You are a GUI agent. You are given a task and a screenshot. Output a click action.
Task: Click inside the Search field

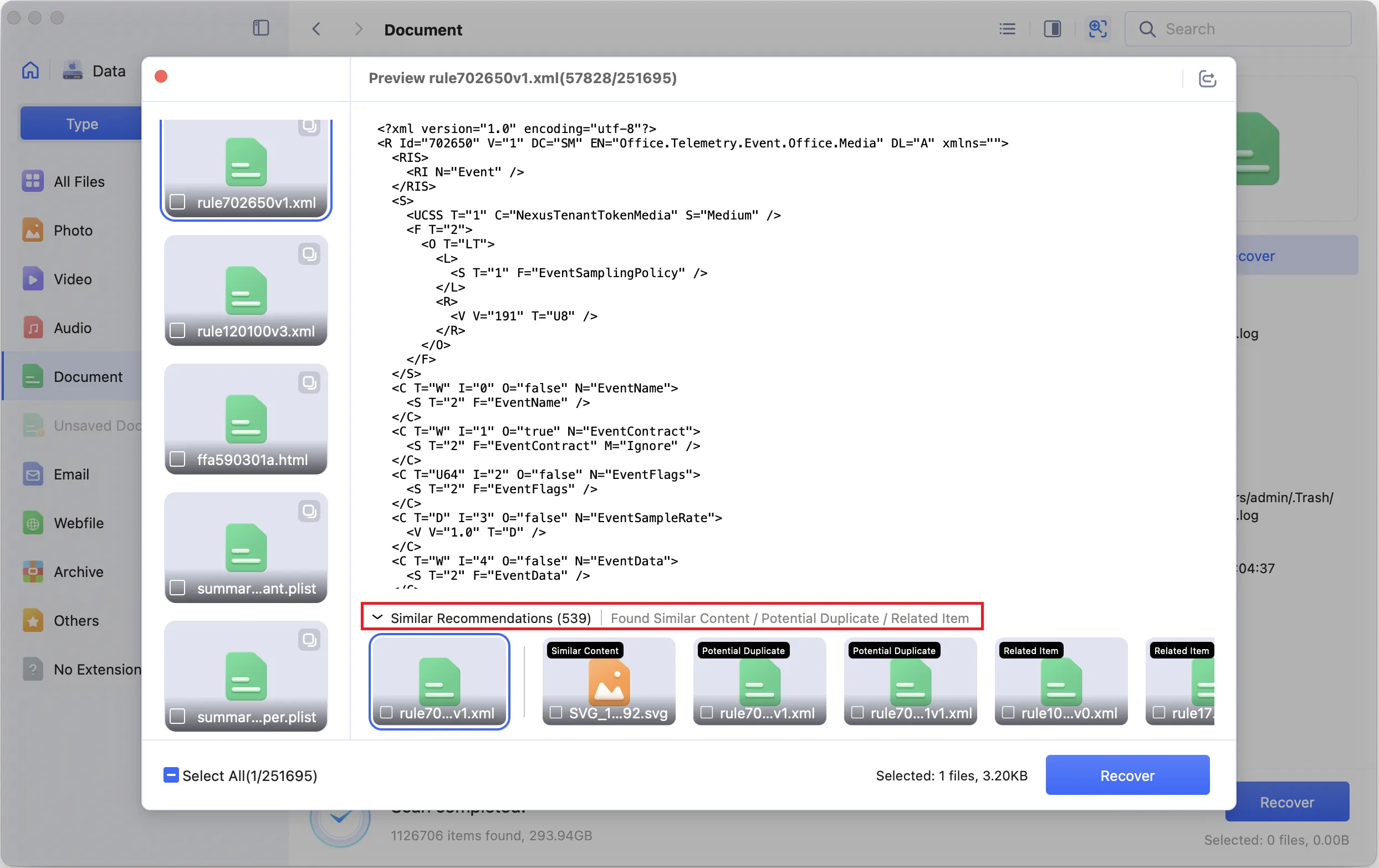(1237, 29)
